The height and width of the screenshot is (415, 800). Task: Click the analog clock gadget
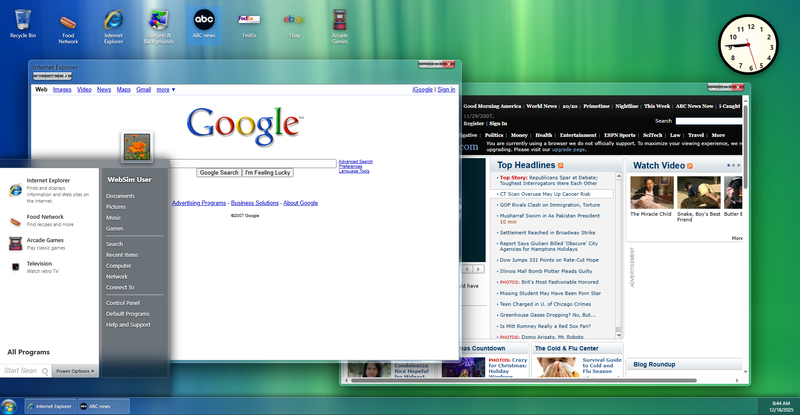coord(748,44)
